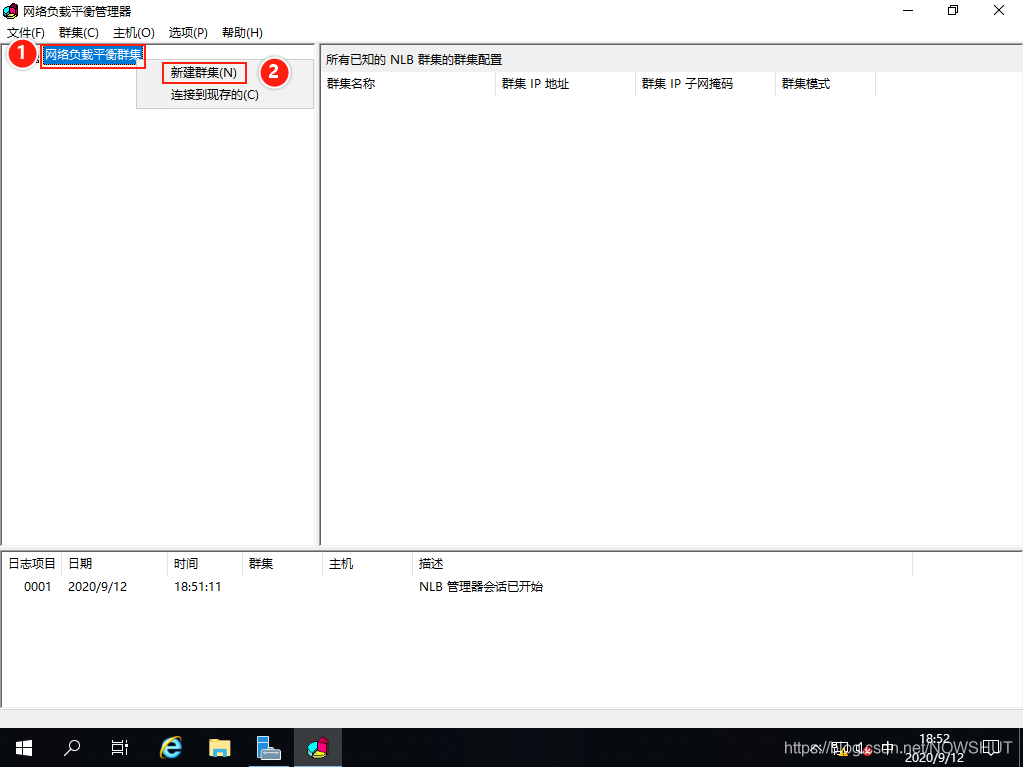Choose 新建群集(N) from the context menu
Viewport: 1023px width, 767px height.
[x=204, y=72]
